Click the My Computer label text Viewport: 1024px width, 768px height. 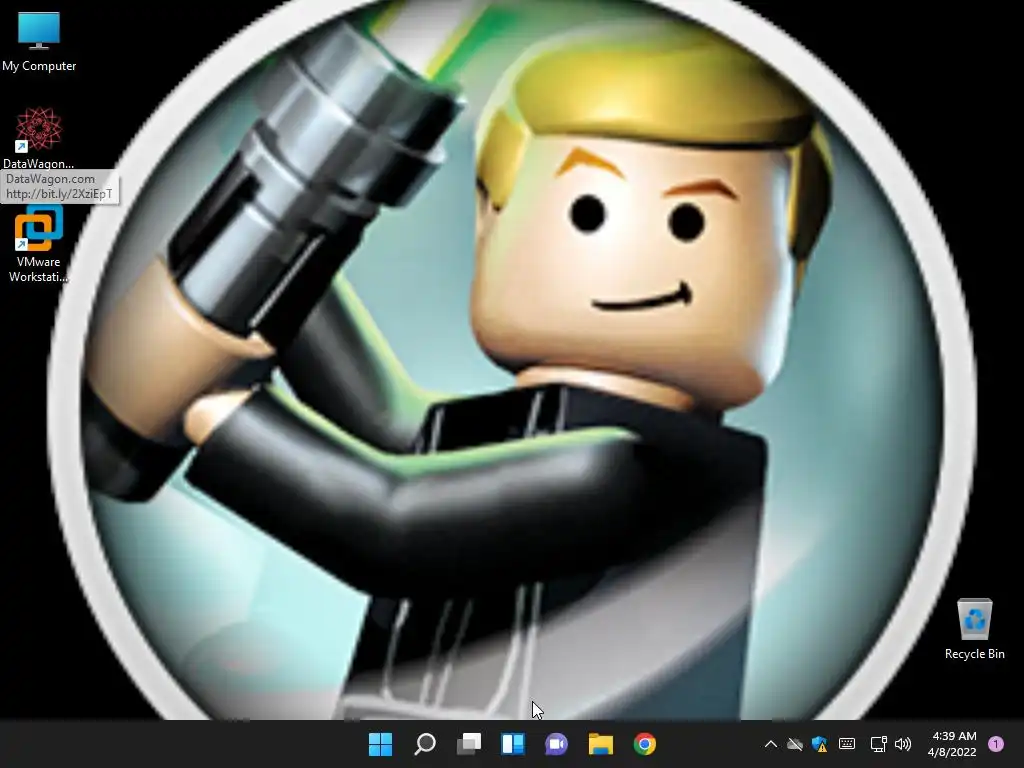click(39, 66)
